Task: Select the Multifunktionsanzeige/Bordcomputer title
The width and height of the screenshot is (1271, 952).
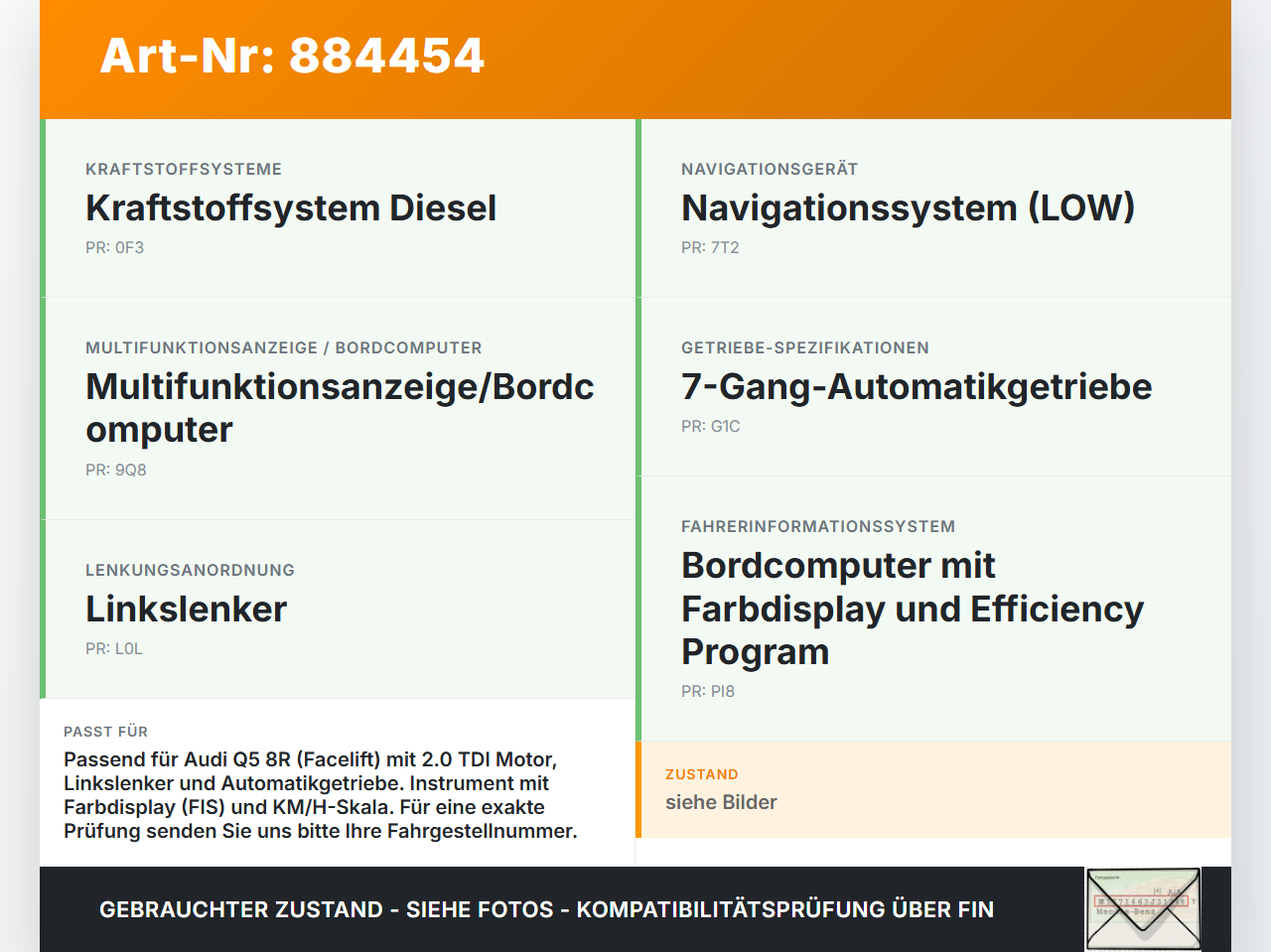Action: 340,408
